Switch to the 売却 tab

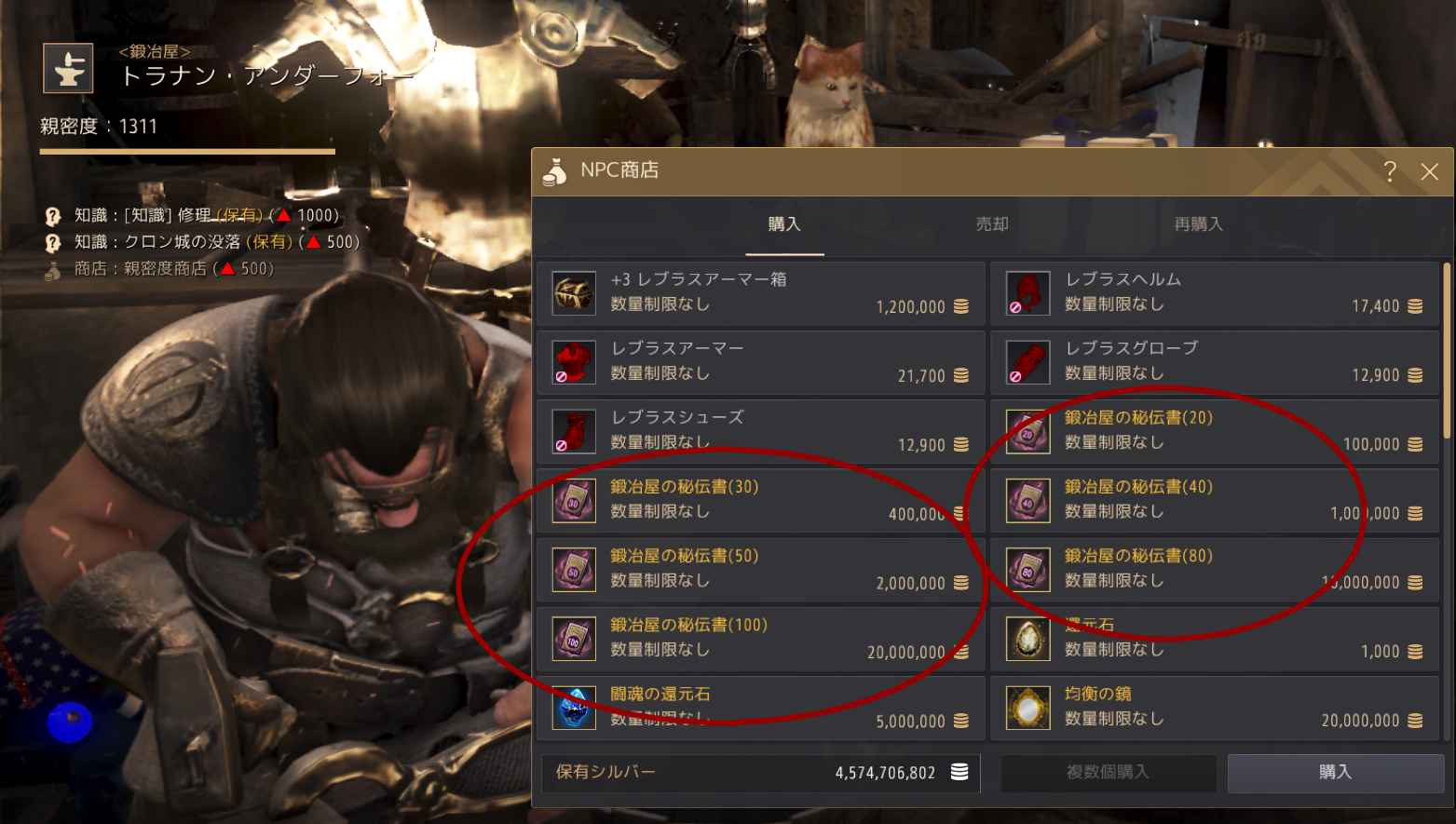click(x=992, y=224)
